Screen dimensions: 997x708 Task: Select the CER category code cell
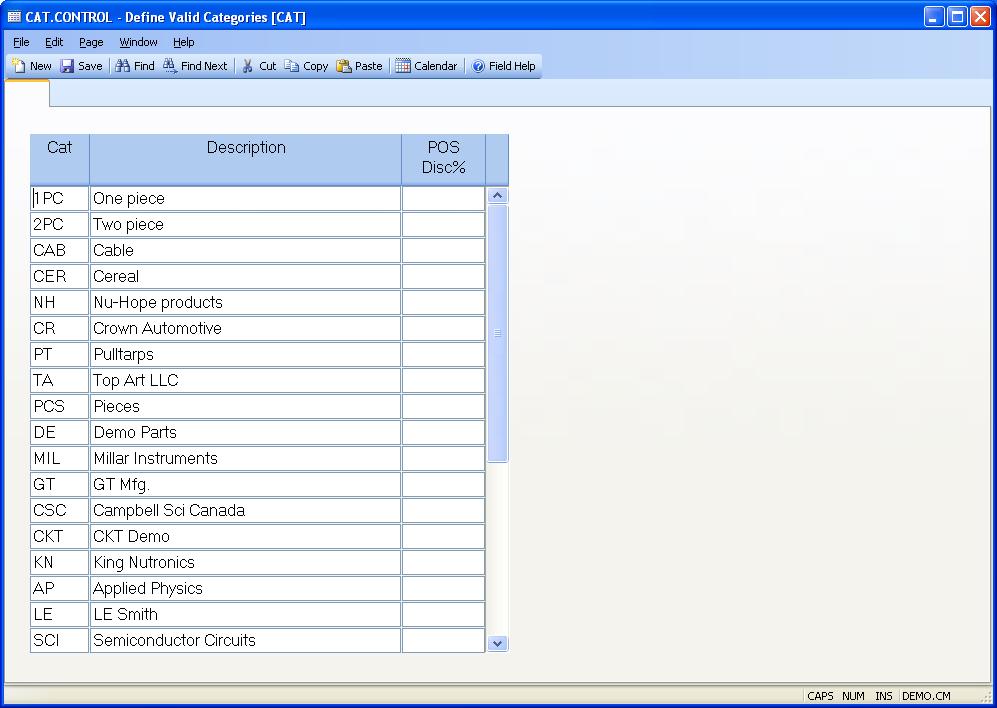coord(60,277)
